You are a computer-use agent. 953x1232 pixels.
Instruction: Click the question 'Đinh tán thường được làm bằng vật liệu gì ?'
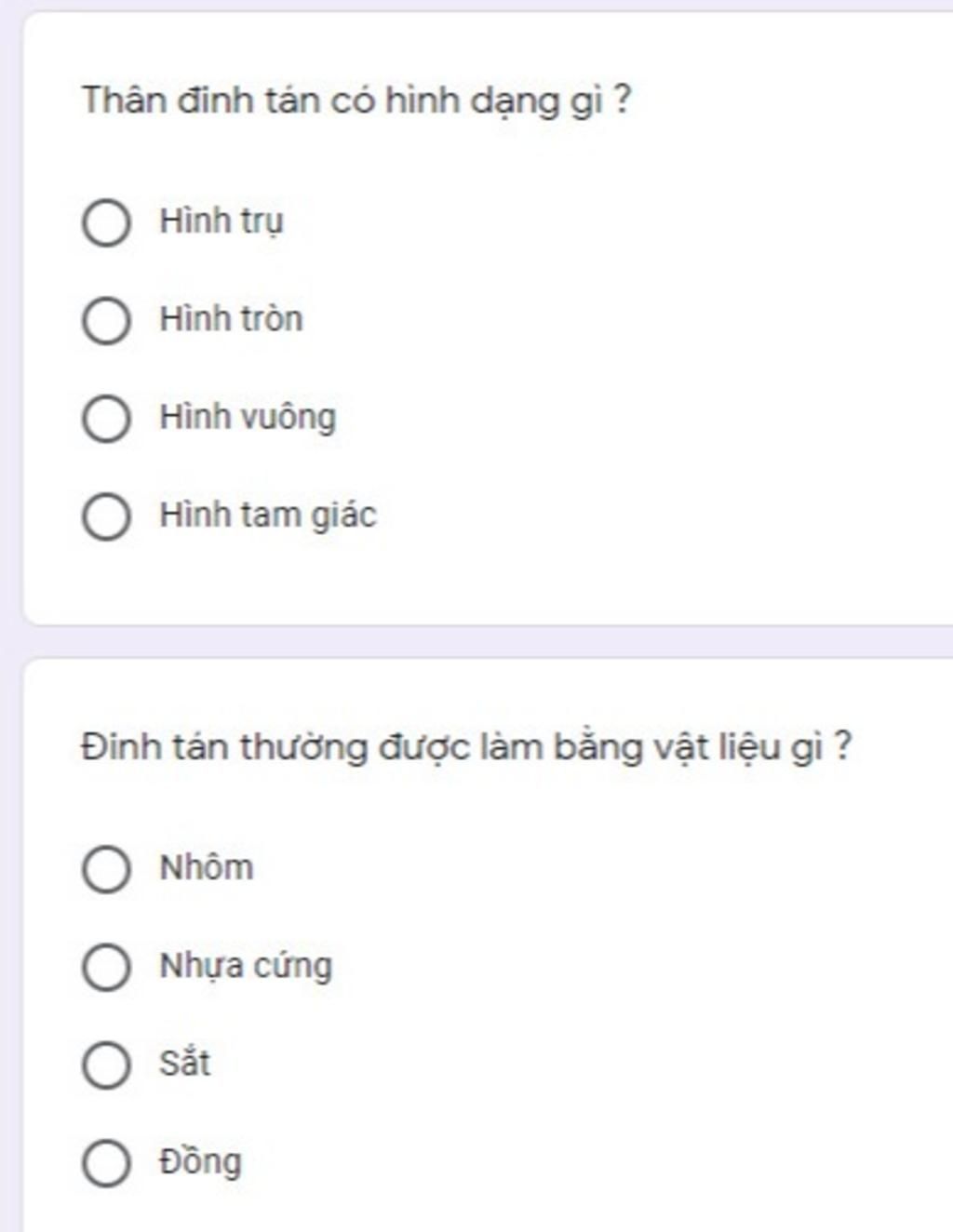(x=466, y=747)
